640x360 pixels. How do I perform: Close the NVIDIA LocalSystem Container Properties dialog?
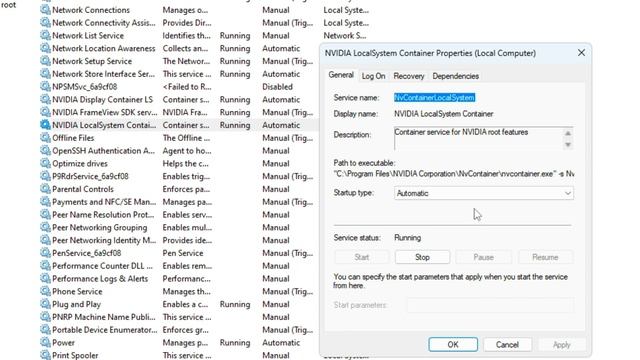tap(581, 53)
